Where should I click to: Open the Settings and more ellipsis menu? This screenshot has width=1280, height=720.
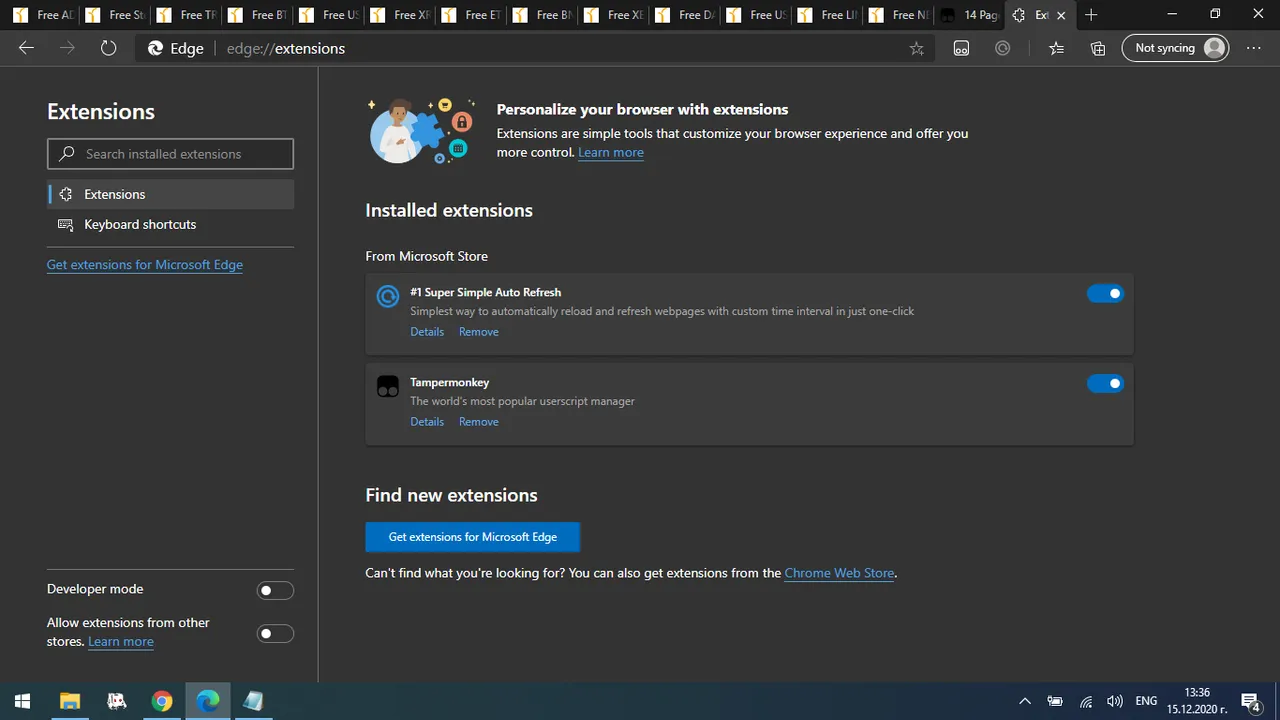point(1254,48)
